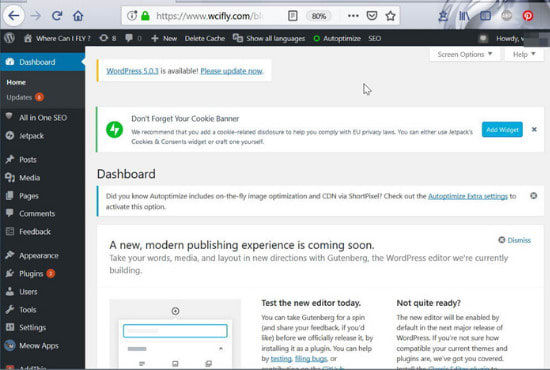Go back with the browser back arrow
Screen dimensions: 550x370
14,16
